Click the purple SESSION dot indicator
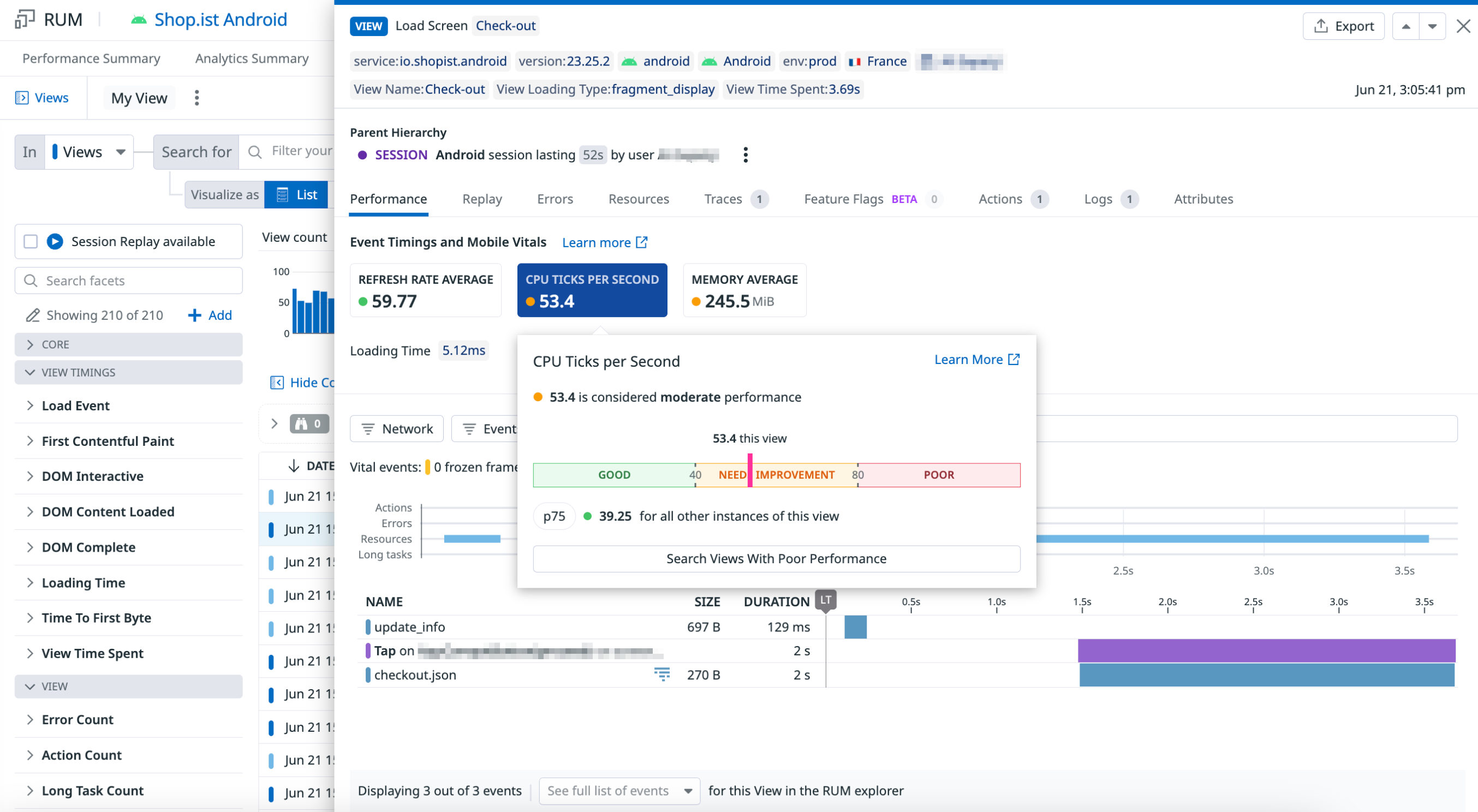 pos(362,155)
